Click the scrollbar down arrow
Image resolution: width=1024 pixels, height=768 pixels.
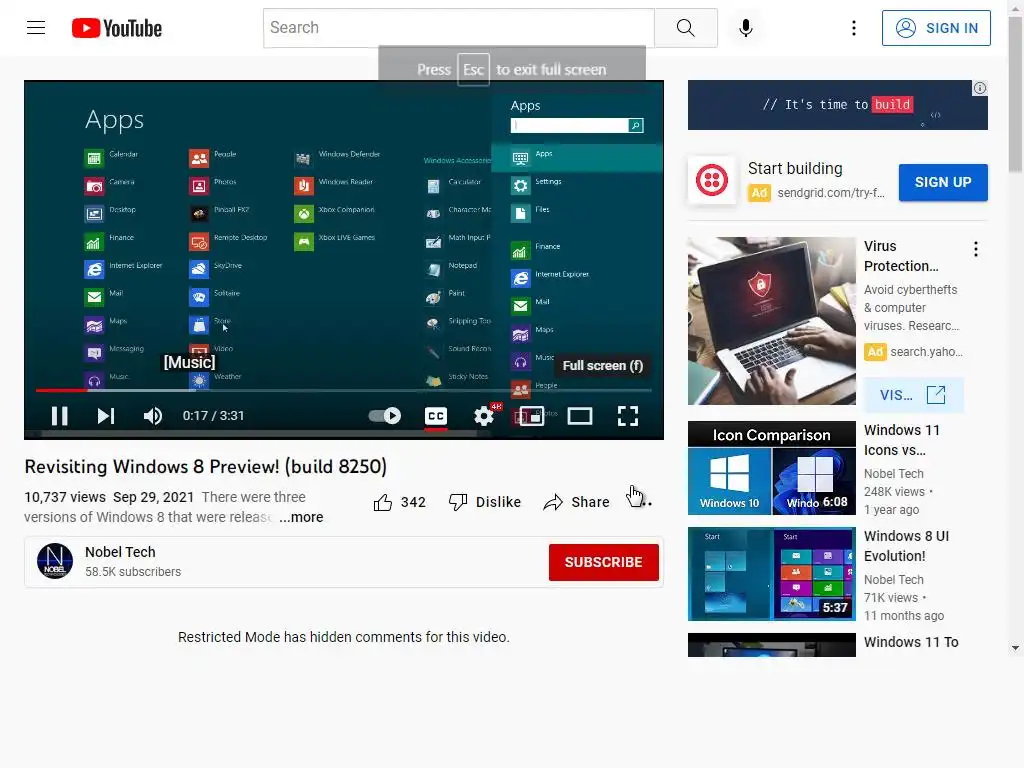[x=1015, y=648]
